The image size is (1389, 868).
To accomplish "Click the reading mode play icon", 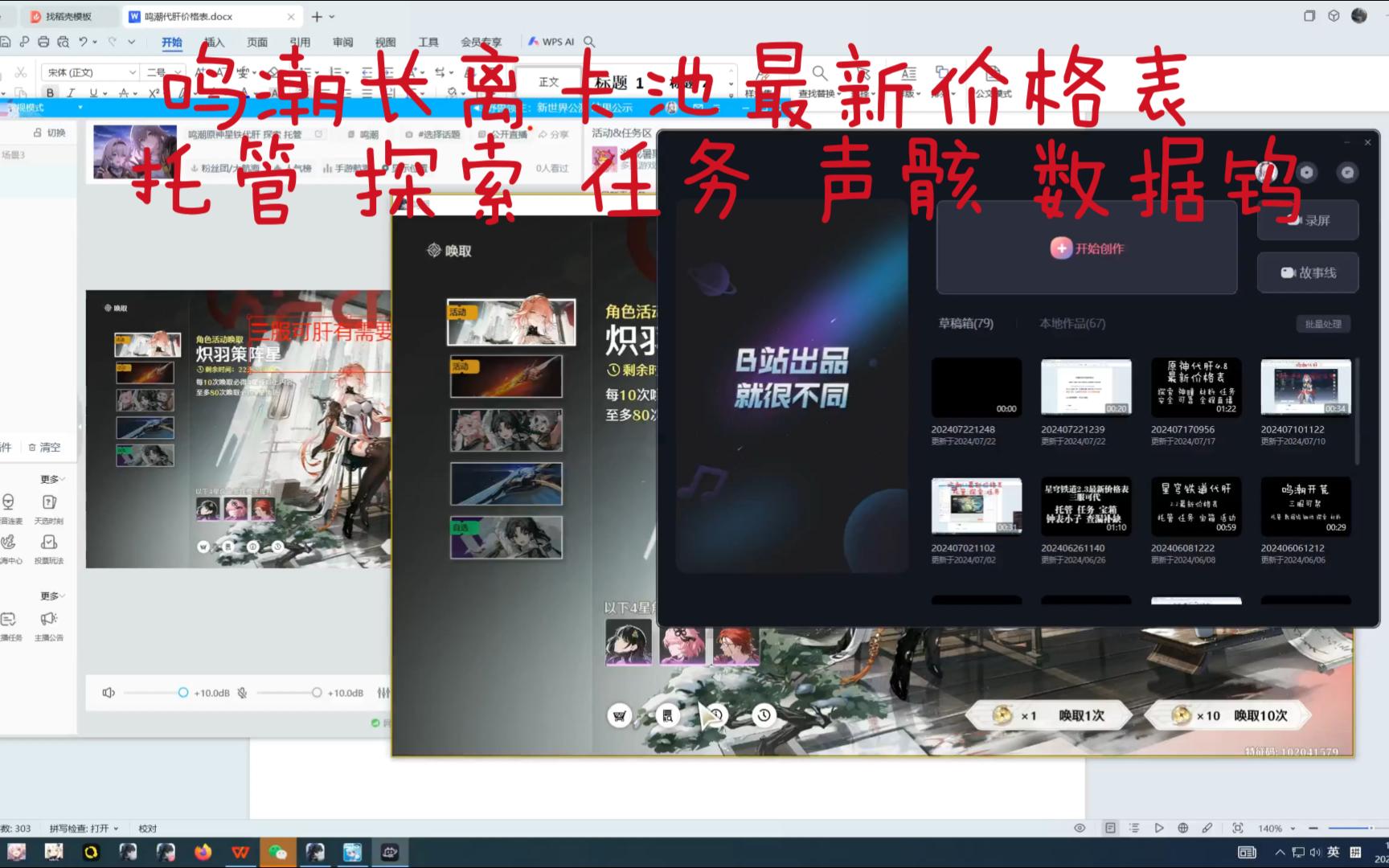I will pos(1158,828).
